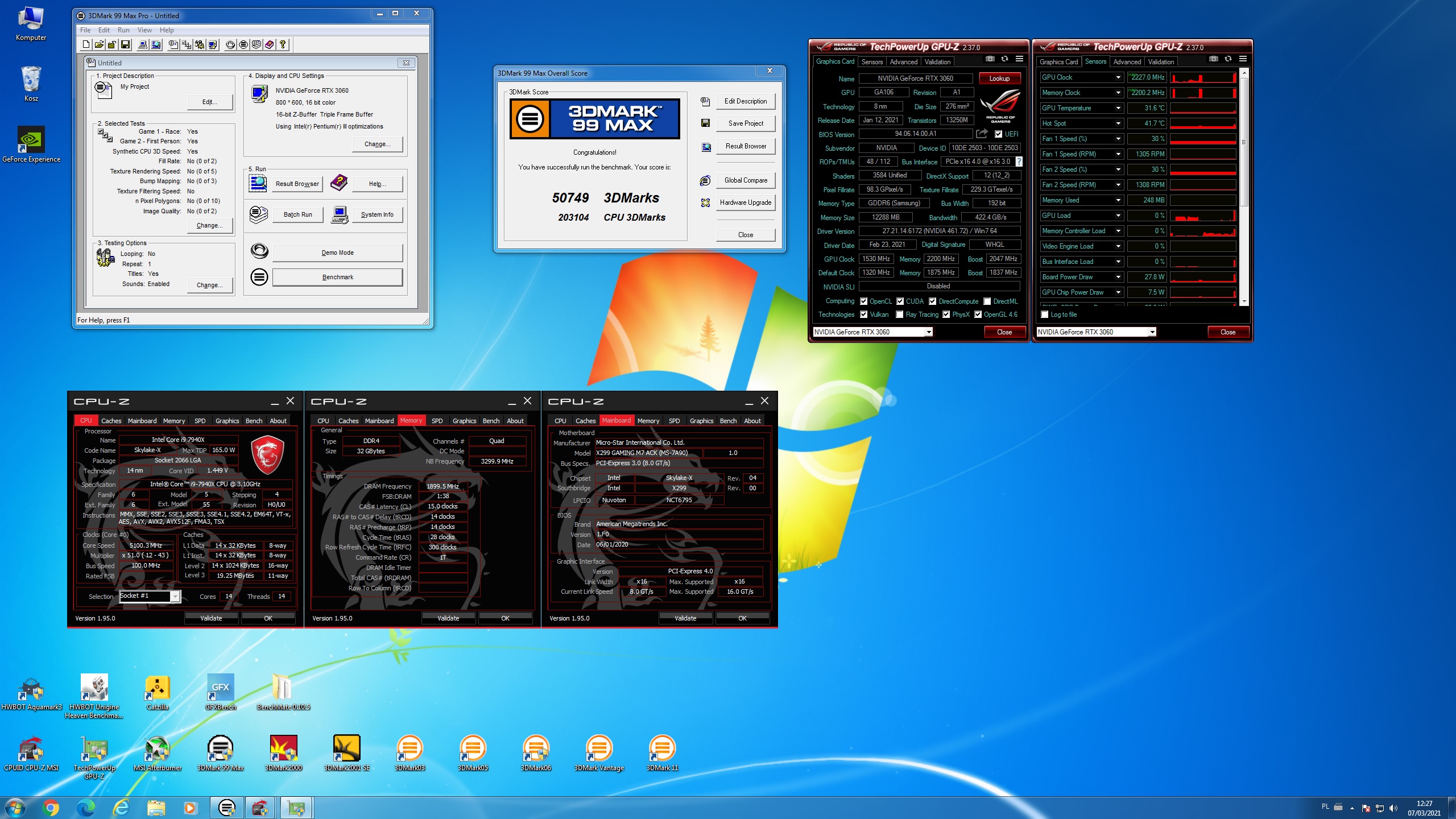Click Validate in the first CPU-Z window
Image resolution: width=1456 pixels, height=819 pixels.
click(211, 618)
